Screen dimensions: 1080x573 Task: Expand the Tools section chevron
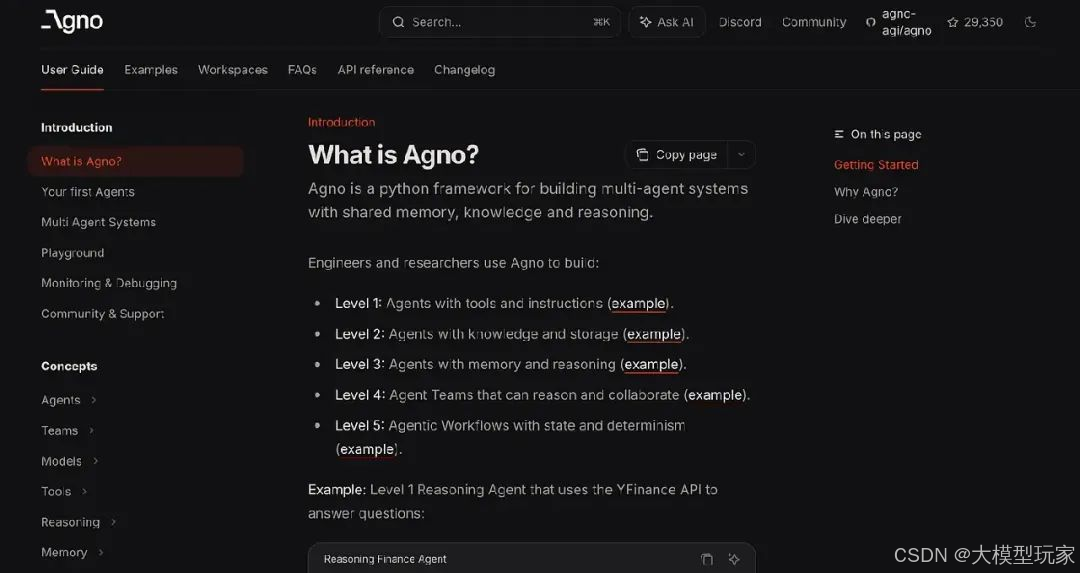(x=84, y=491)
